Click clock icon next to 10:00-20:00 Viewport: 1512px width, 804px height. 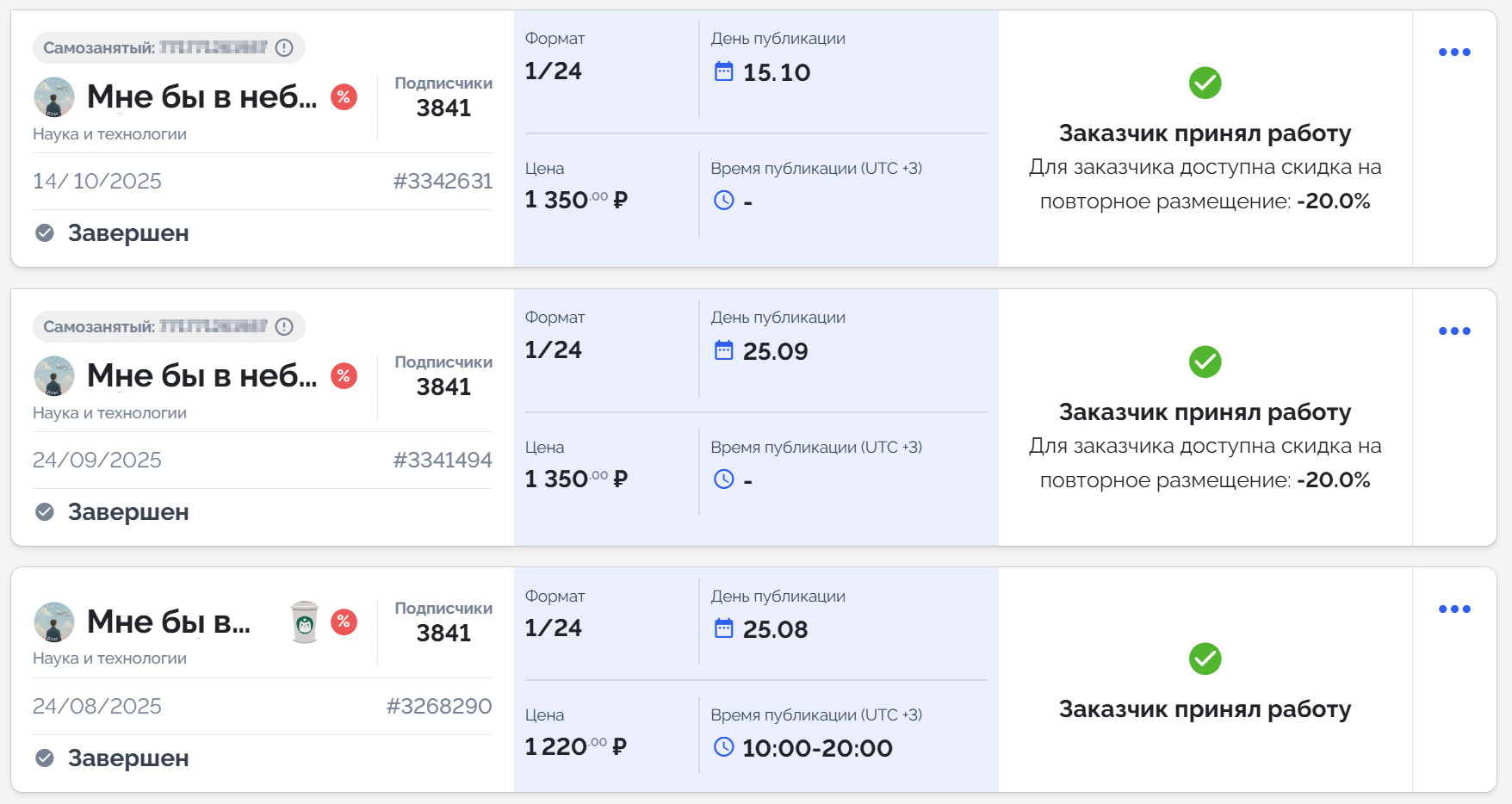coord(724,747)
